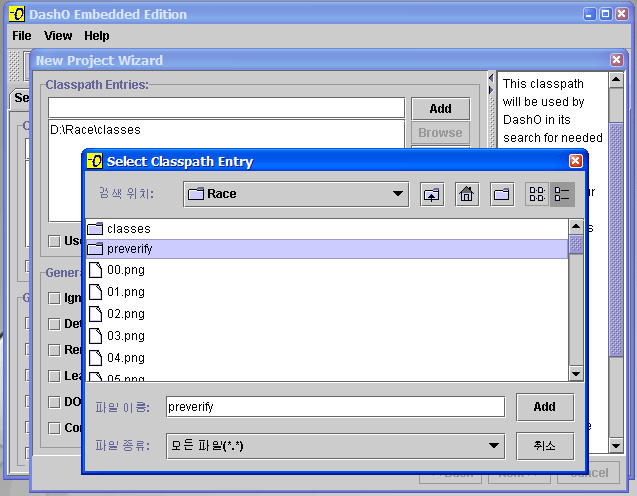The width and height of the screenshot is (637, 496).
Task: Click the file name input field
Action: point(336,407)
